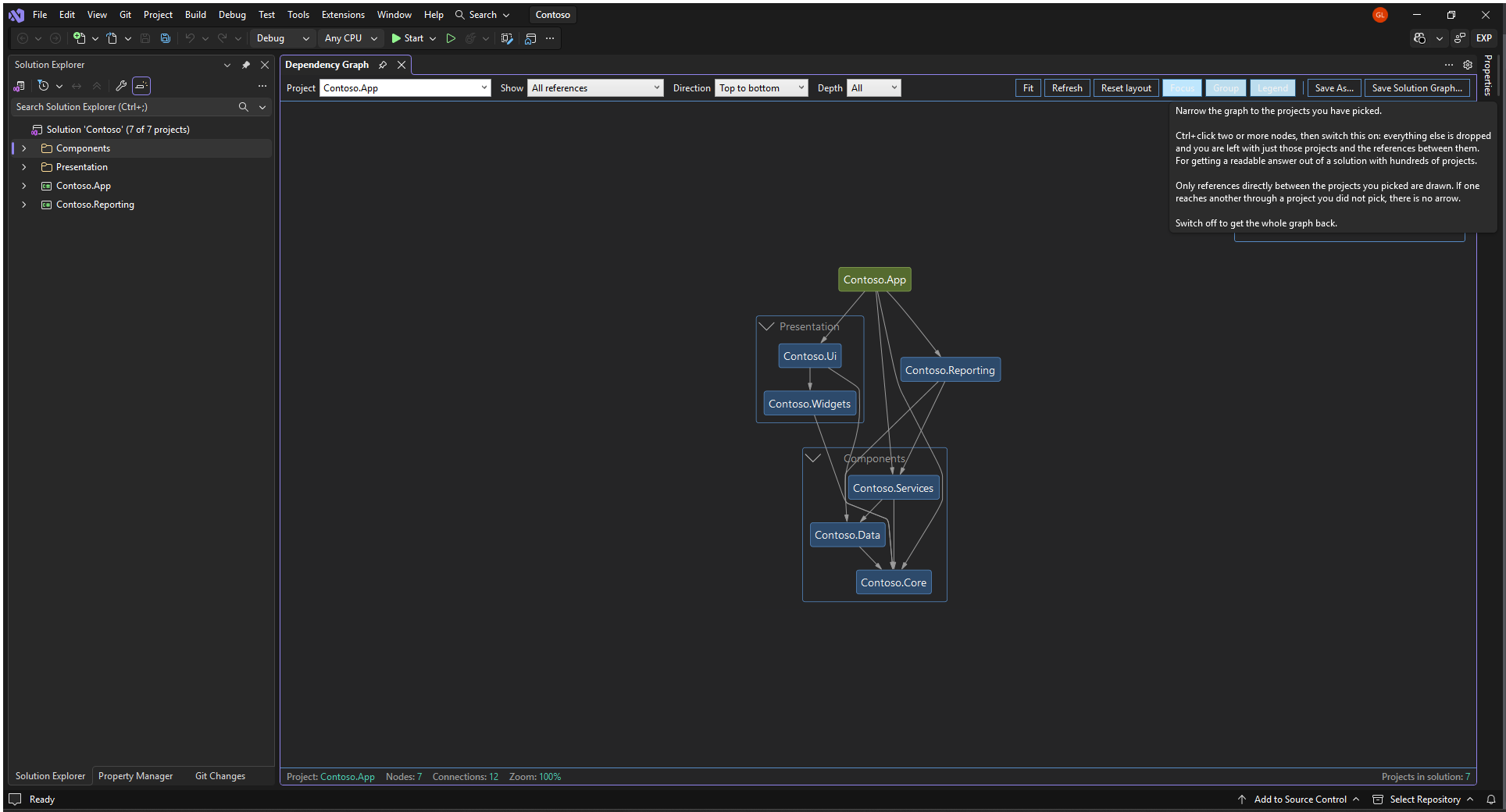Open the Direction Top to bottom dropdown
Image resolution: width=1506 pixels, height=812 pixels.
pos(762,88)
